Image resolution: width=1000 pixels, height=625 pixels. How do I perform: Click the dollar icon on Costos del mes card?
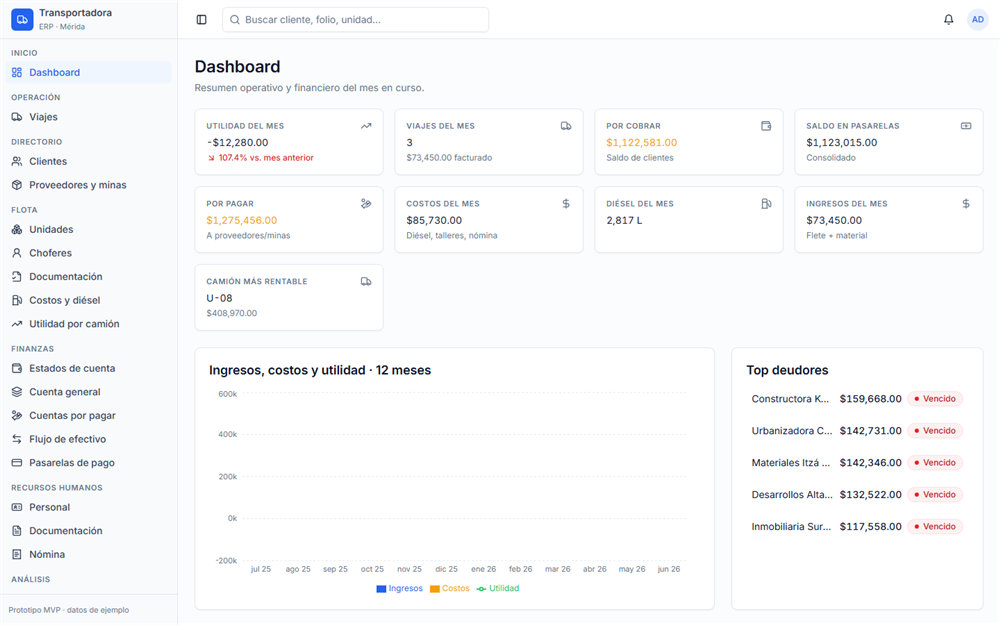tap(566, 203)
